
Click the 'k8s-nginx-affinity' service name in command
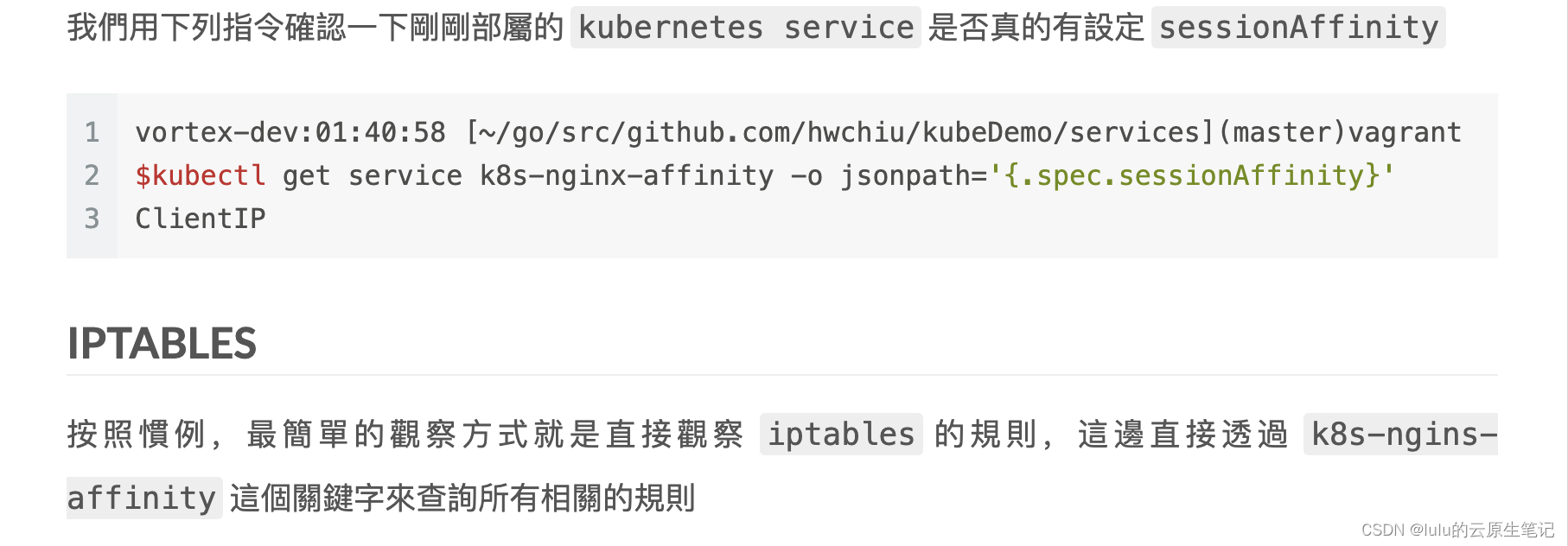pyautogui.click(x=627, y=175)
